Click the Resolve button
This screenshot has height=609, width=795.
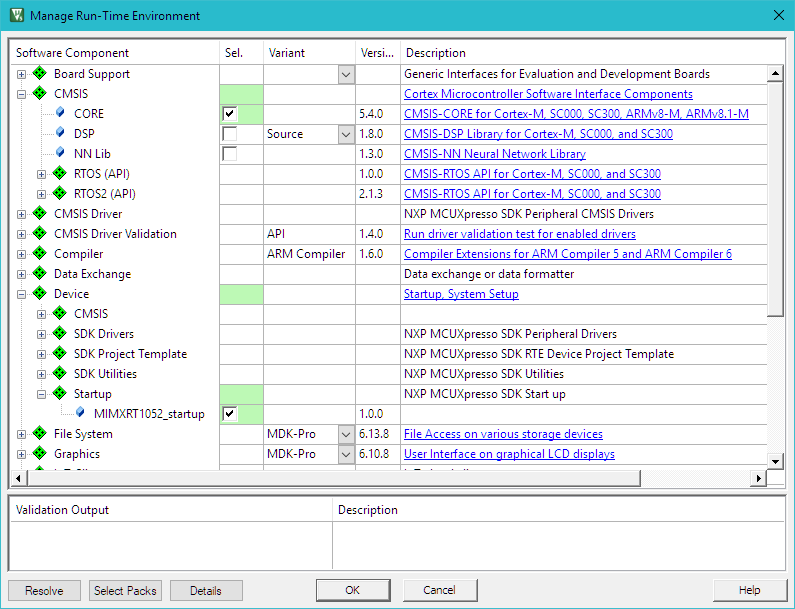pyautogui.click(x=45, y=591)
